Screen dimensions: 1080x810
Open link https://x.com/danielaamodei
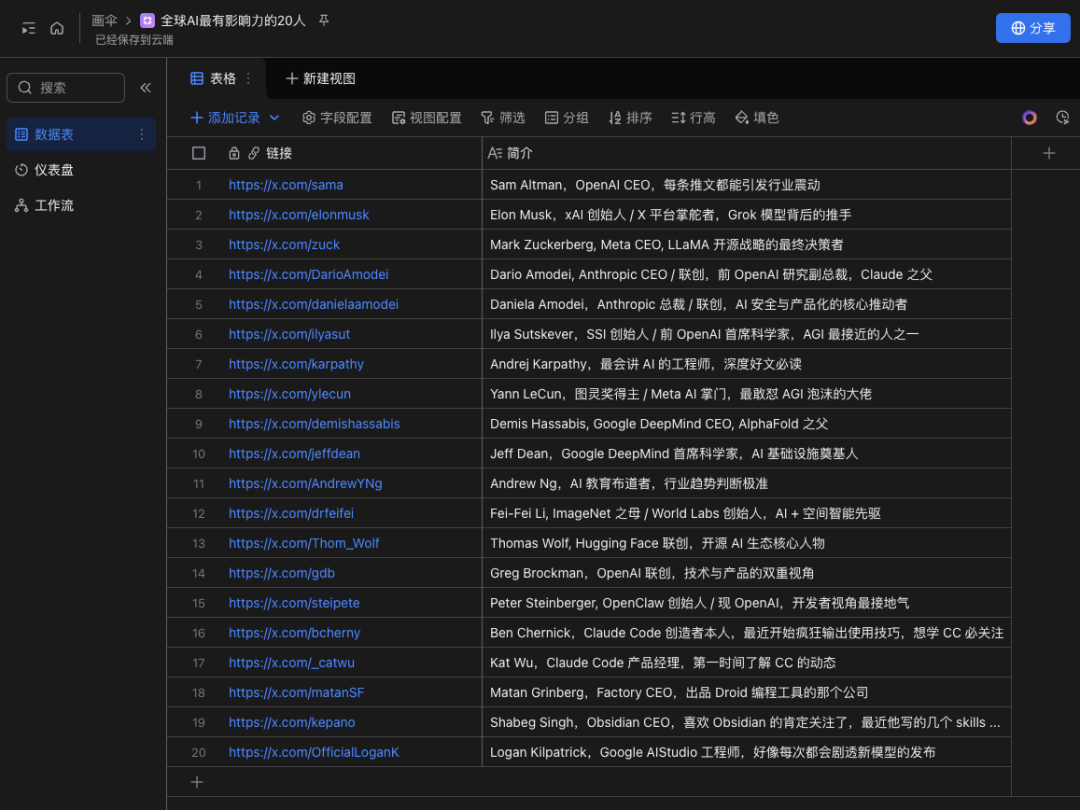pos(313,304)
